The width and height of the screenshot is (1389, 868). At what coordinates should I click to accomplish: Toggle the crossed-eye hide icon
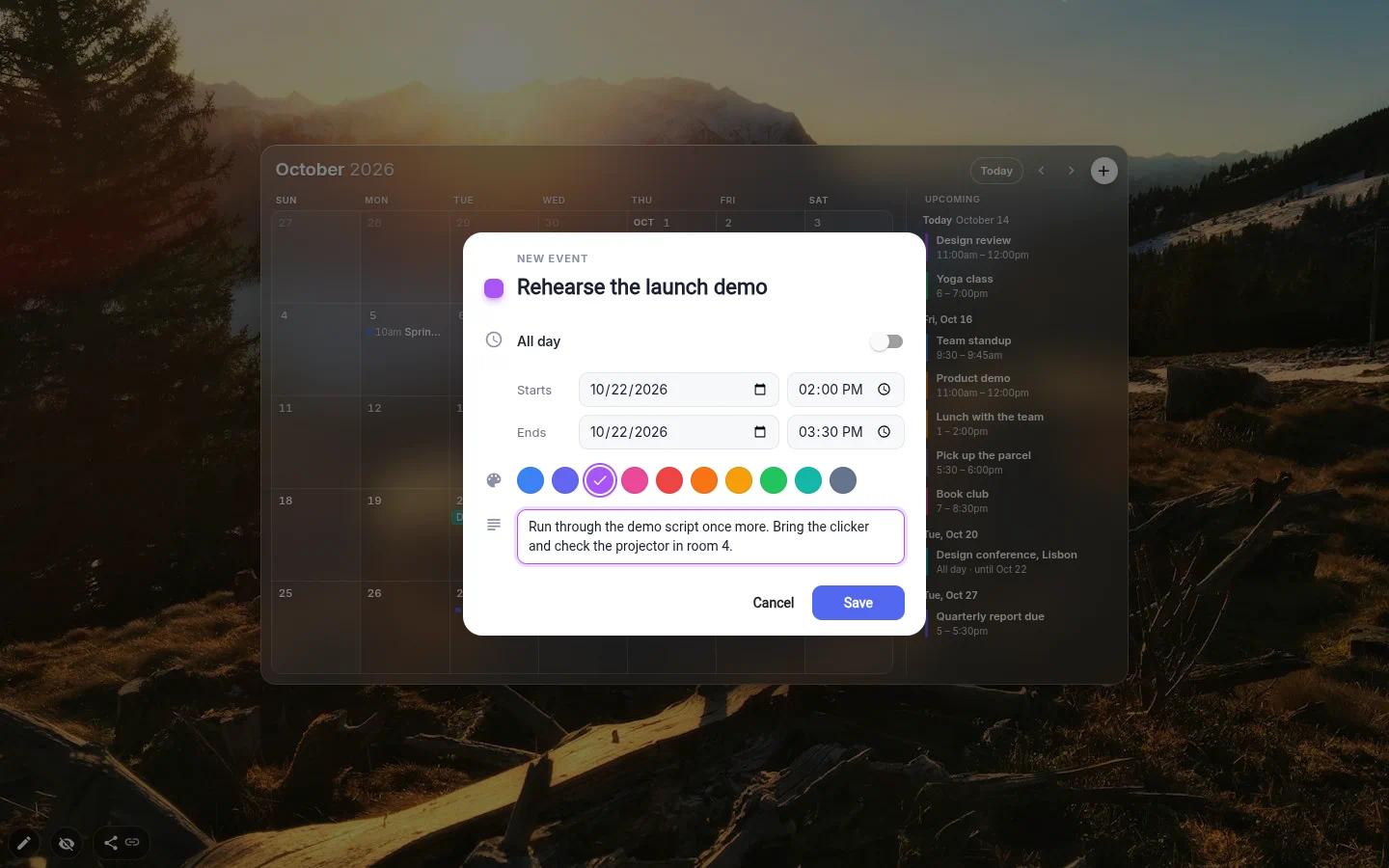point(67,843)
